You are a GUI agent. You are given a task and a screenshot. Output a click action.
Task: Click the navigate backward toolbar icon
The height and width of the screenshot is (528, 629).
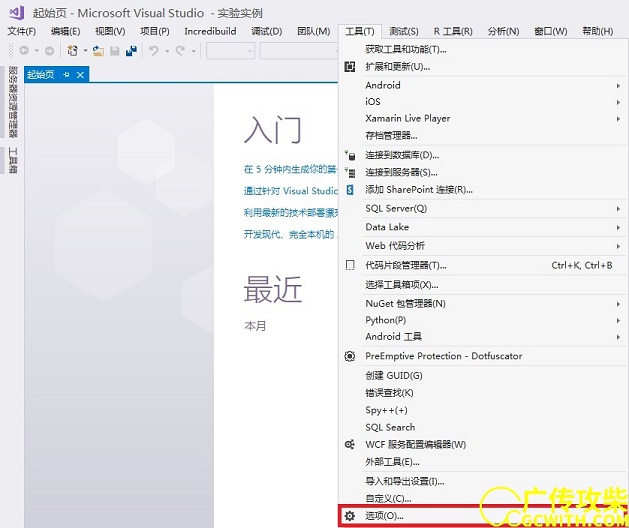pos(24,51)
